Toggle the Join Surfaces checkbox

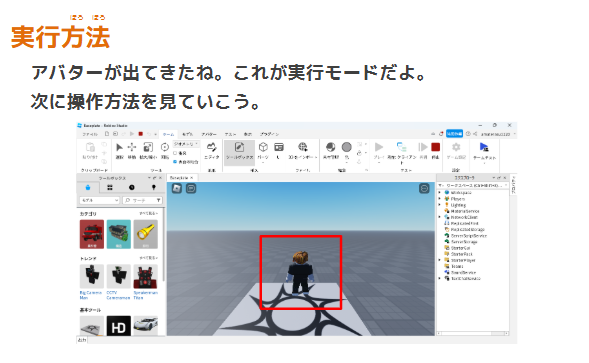pyautogui.click(x=175, y=162)
